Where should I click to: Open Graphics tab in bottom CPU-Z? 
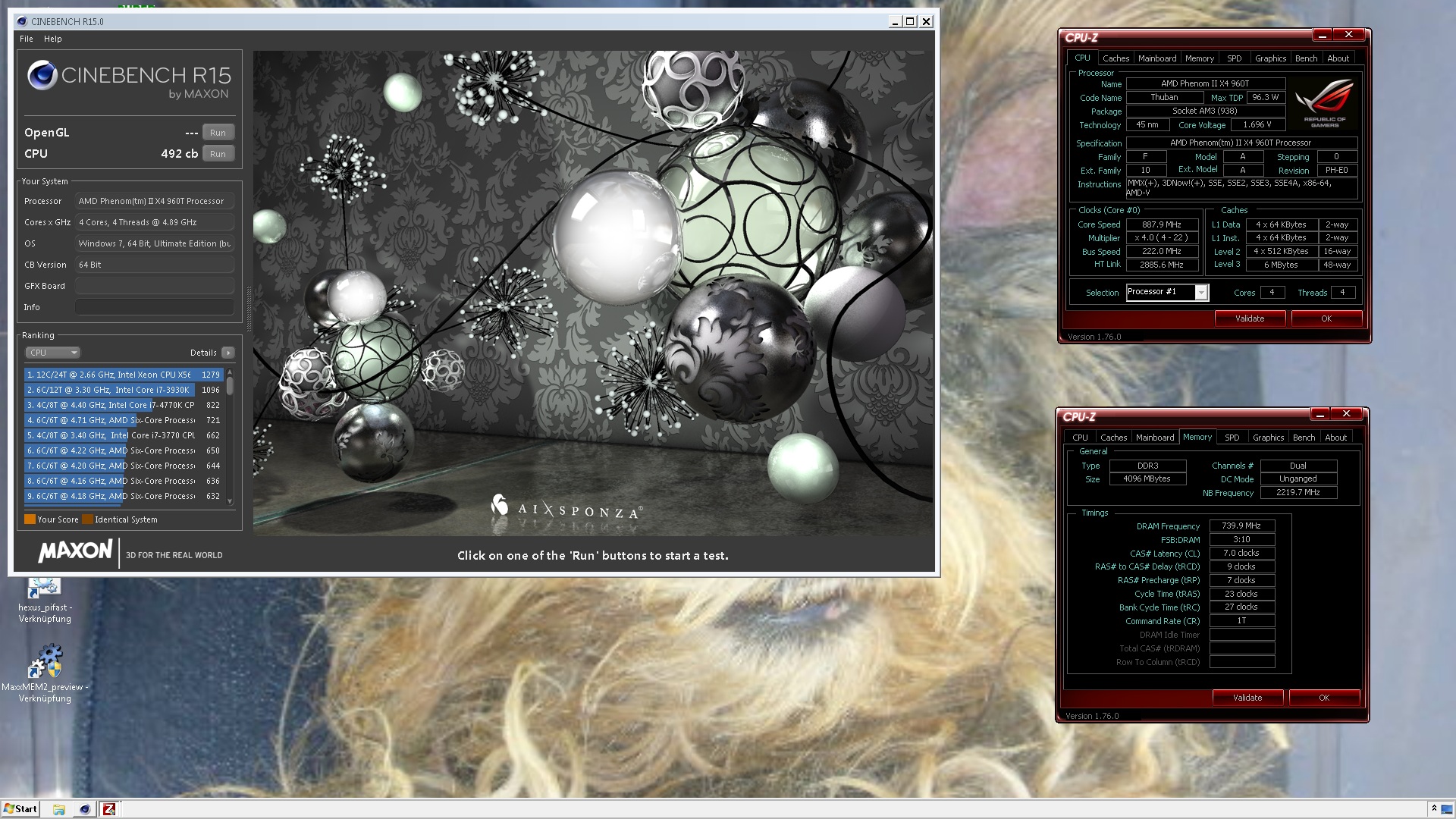tap(1268, 438)
